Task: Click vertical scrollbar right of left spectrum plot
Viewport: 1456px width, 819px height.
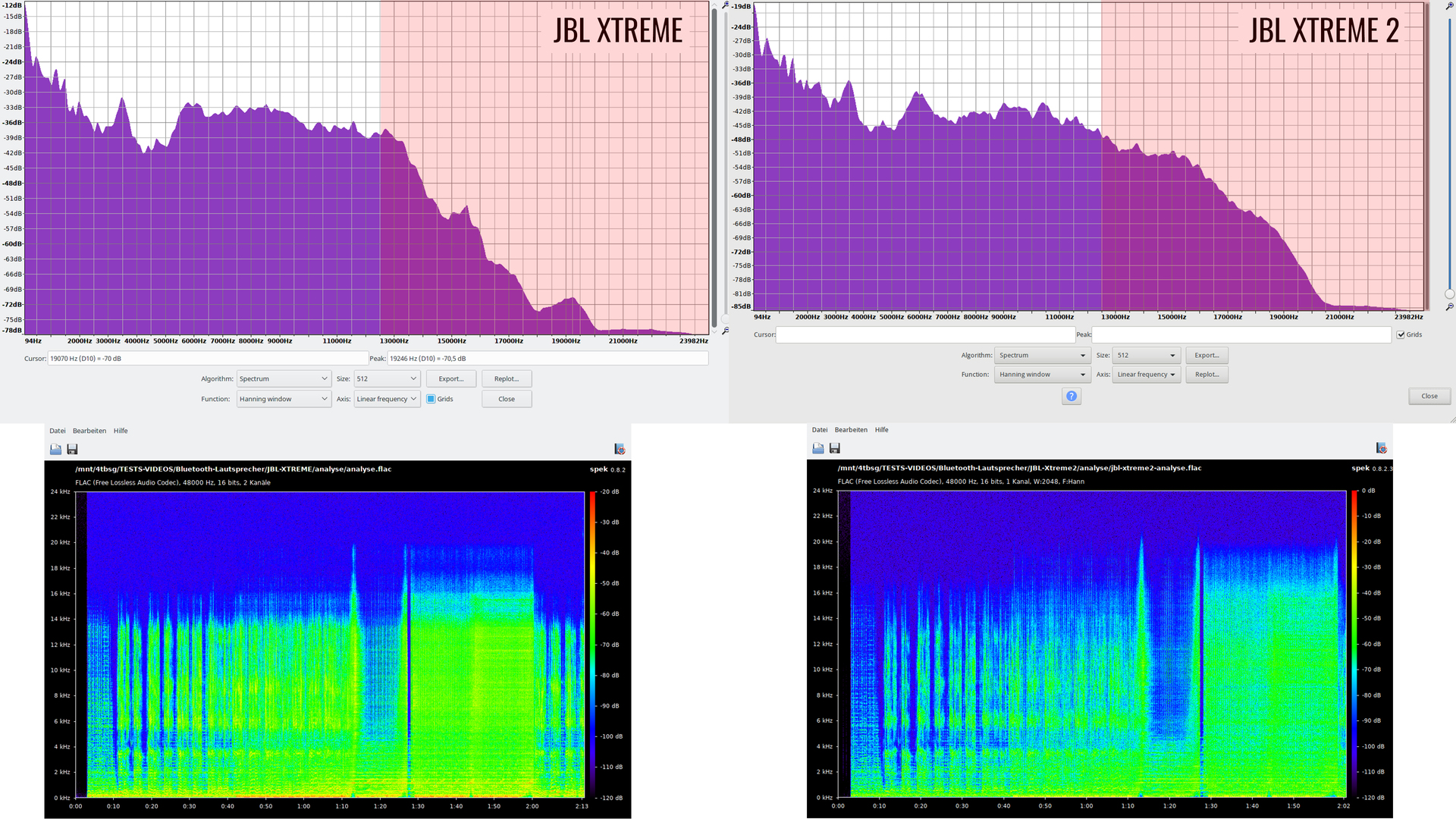Action: point(714,167)
